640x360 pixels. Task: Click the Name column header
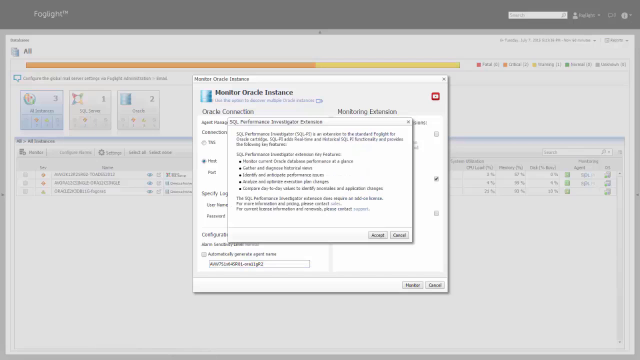107,167
